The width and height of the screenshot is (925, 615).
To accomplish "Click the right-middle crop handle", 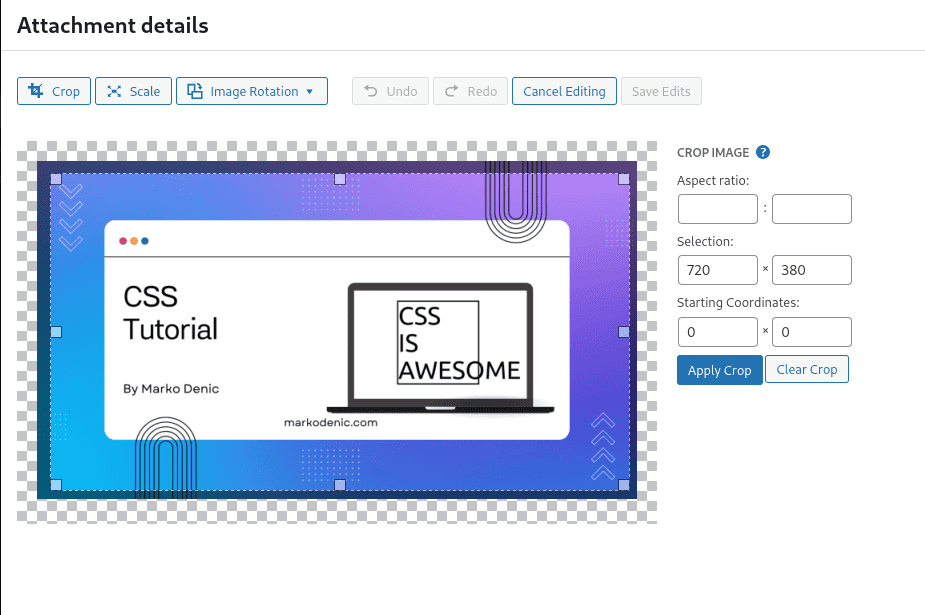I will [x=624, y=331].
